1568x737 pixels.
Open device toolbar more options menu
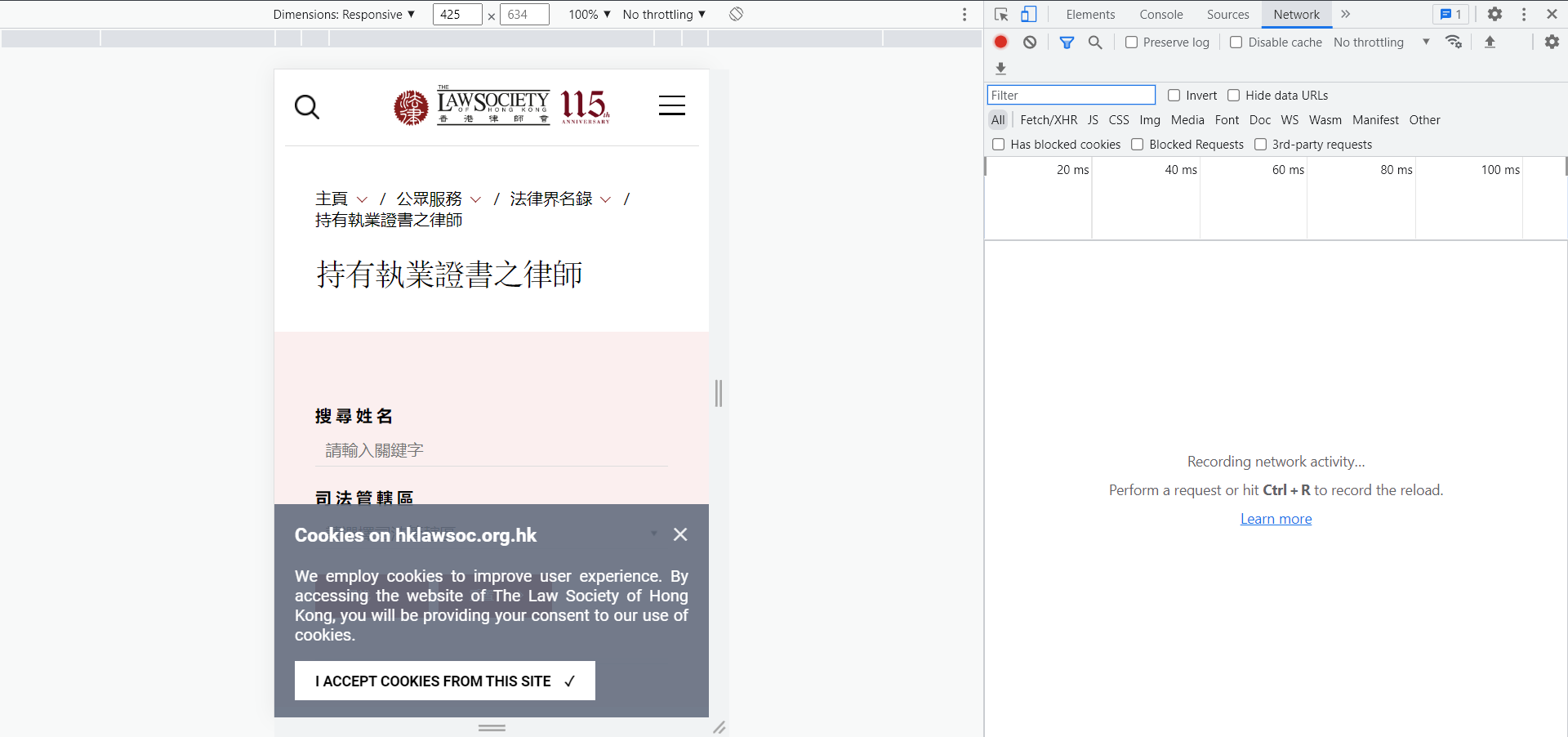click(x=964, y=14)
